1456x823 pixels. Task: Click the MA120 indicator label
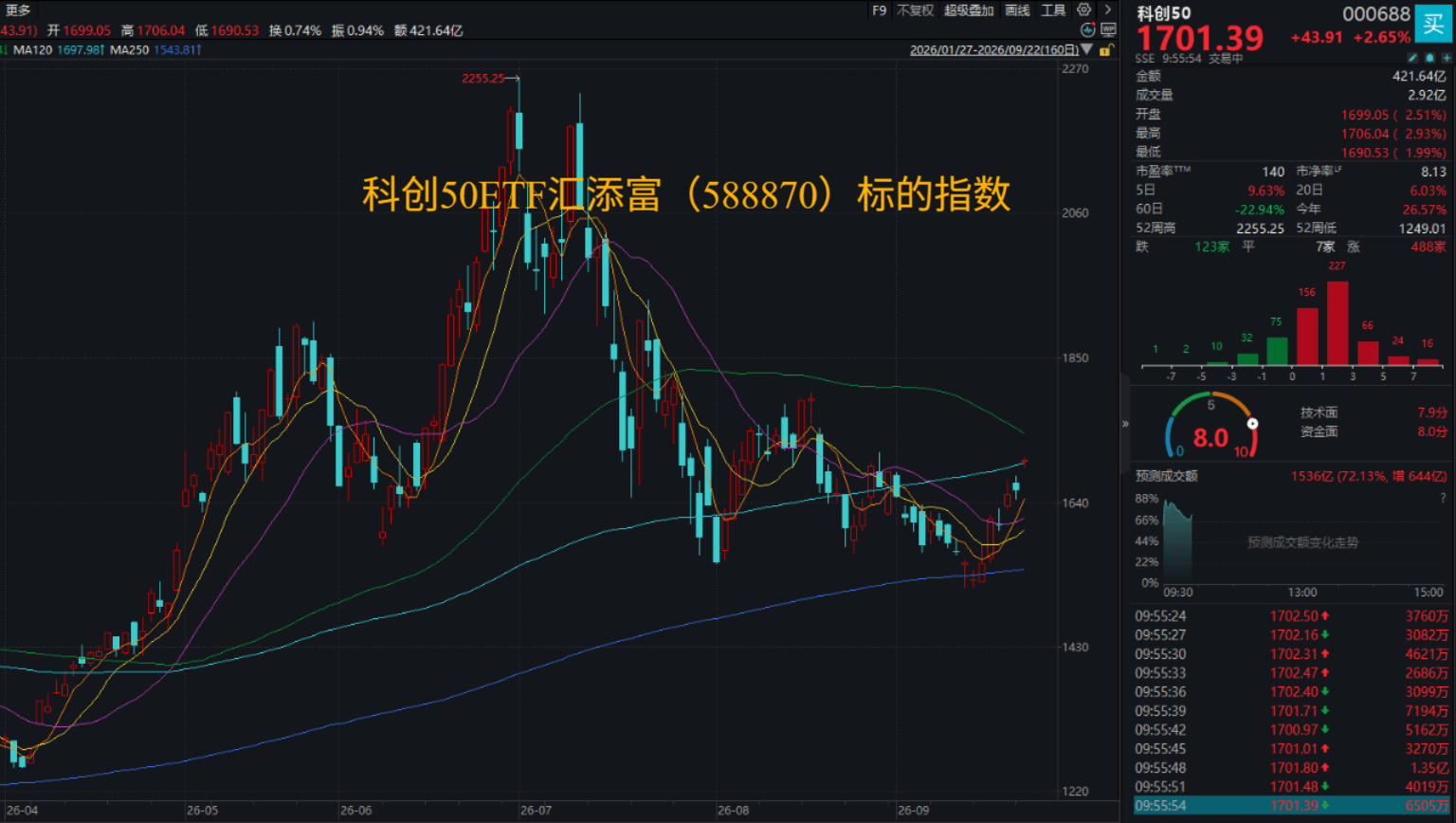click(x=31, y=49)
